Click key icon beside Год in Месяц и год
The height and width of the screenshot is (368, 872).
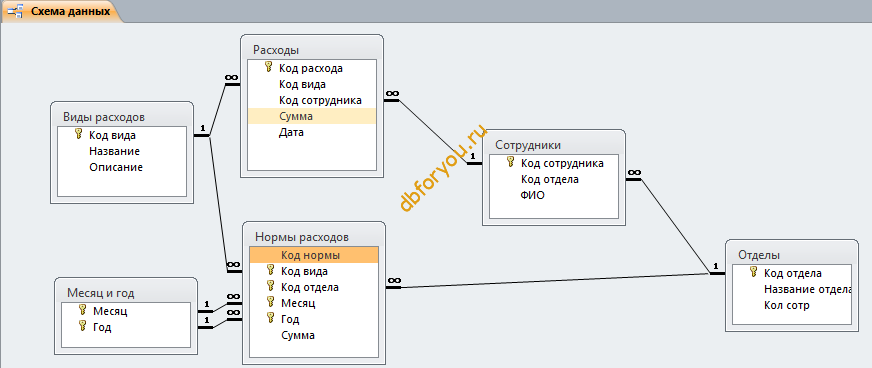pos(82,326)
